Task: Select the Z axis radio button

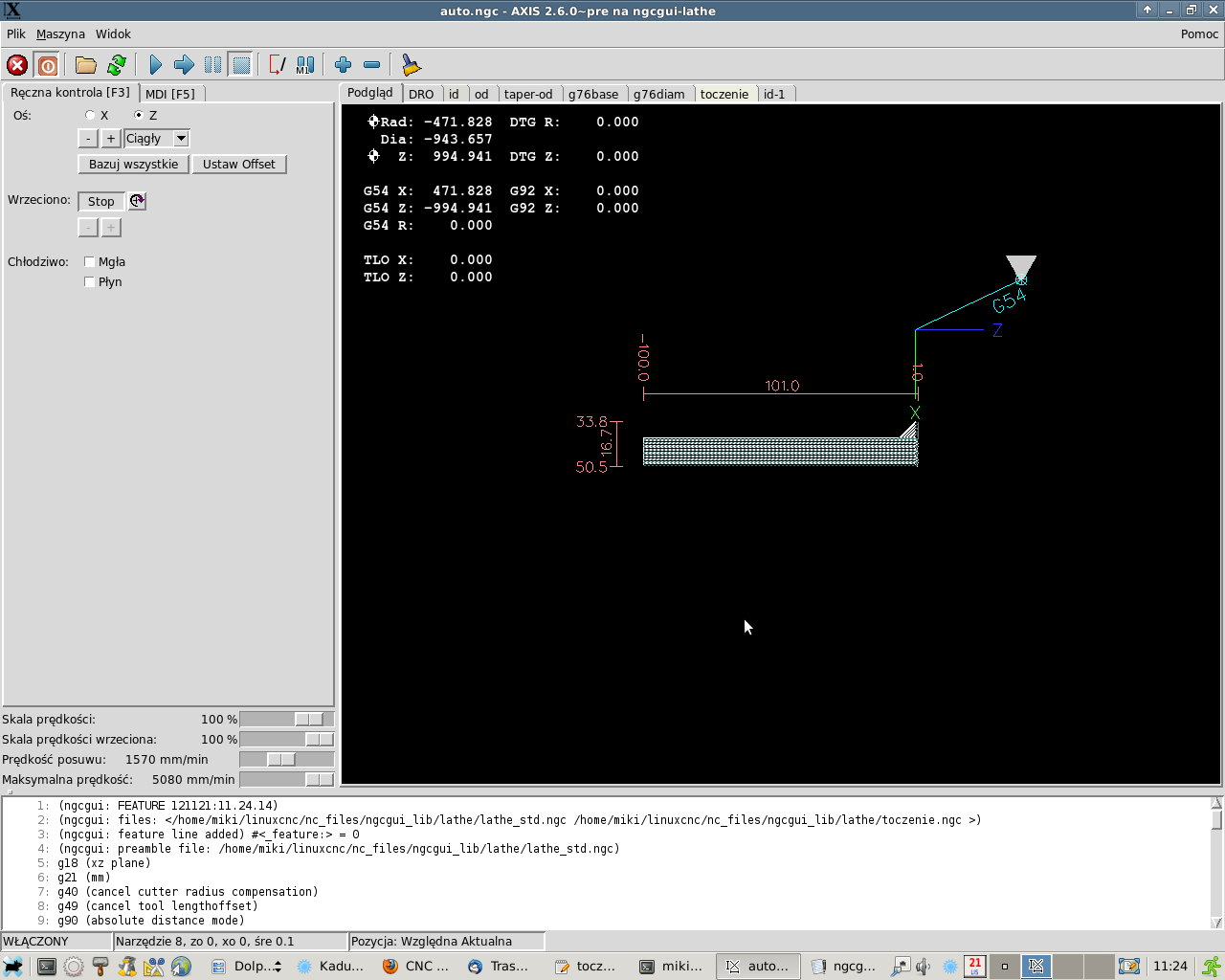Action: click(139, 115)
